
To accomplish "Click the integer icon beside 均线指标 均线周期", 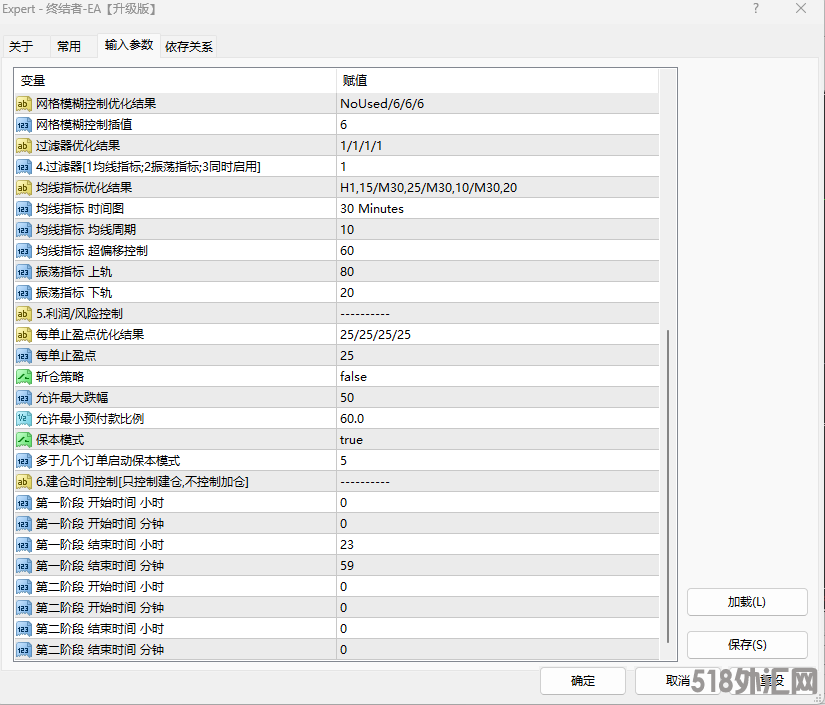I will click(x=24, y=230).
